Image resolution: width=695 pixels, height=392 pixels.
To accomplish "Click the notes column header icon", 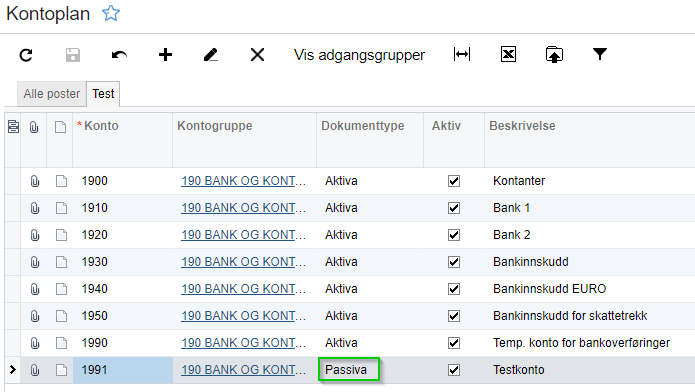I will tap(60, 127).
